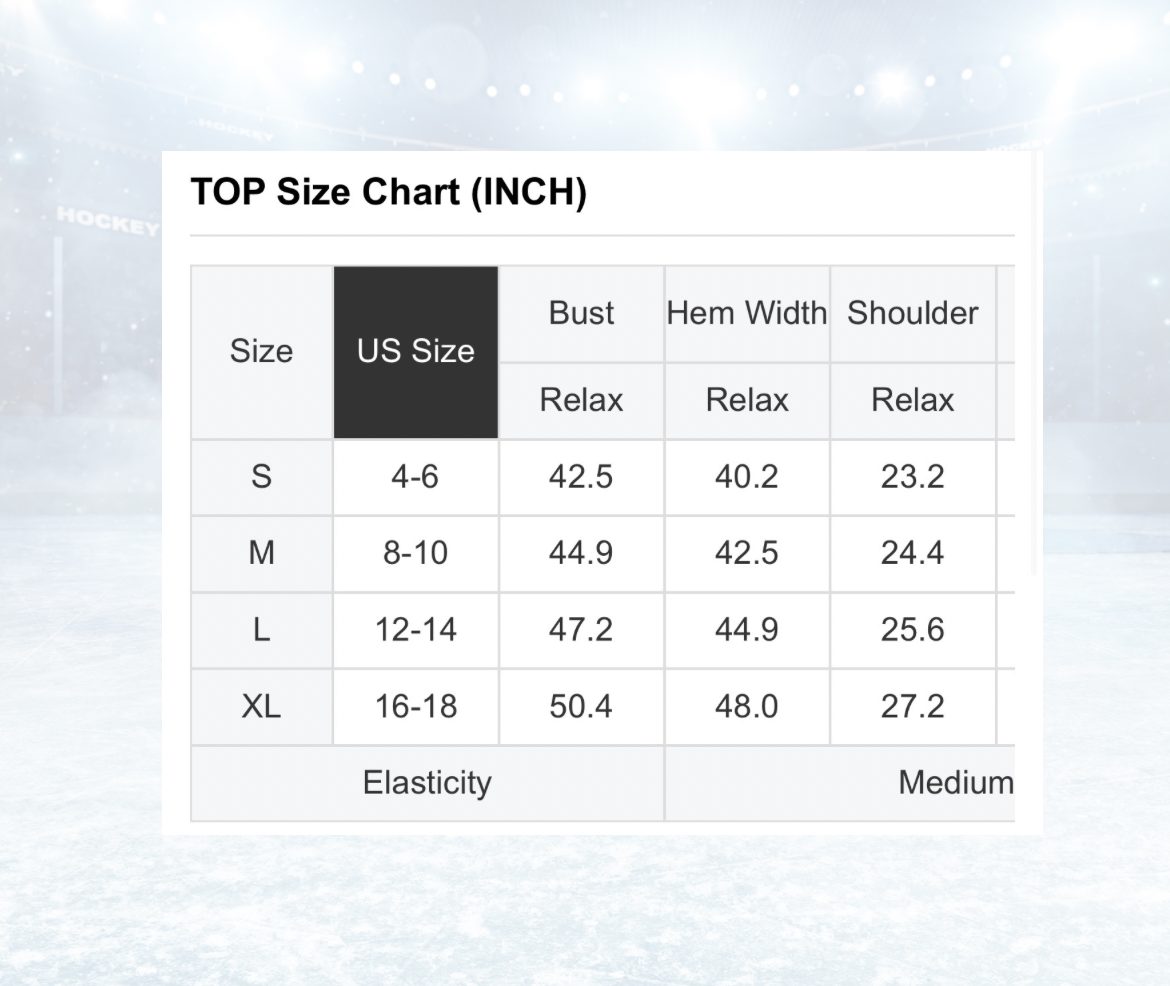This screenshot has height=986, width=1170.
Task: Select the M size row label
Action: point(261,554)
